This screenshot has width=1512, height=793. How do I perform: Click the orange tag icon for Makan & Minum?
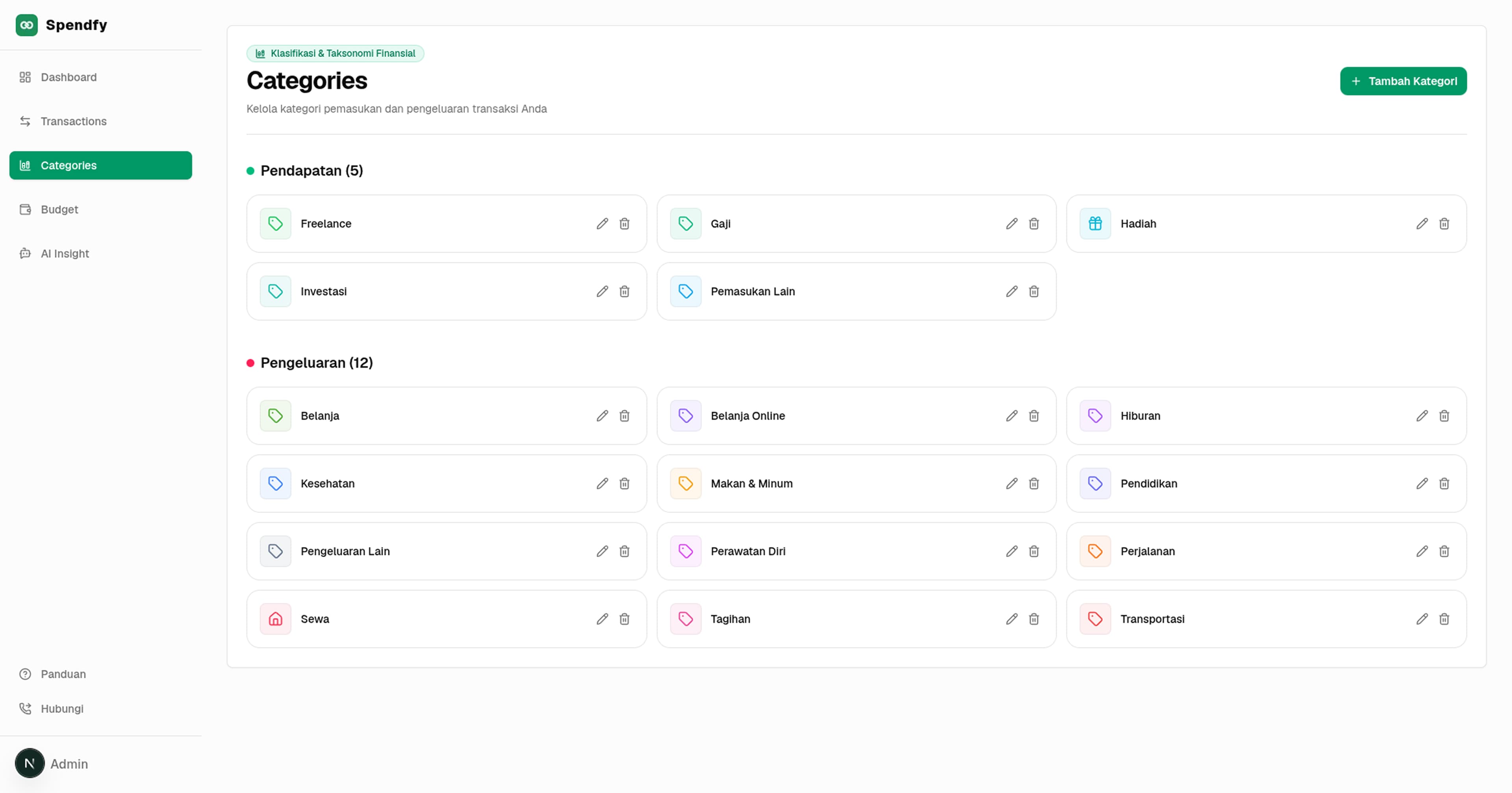click(x=686, y=484)
